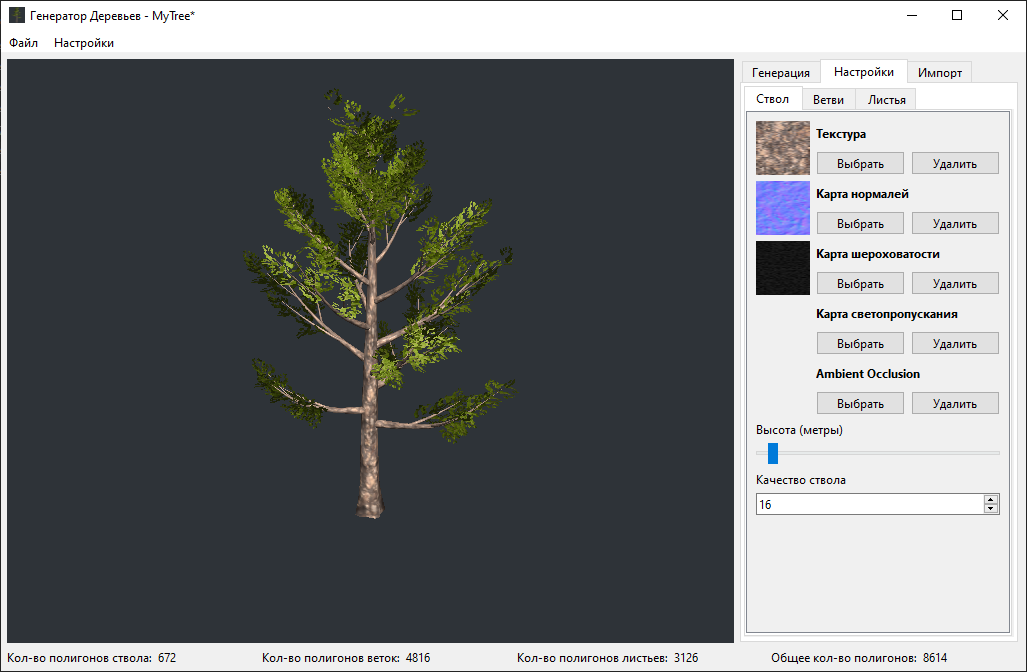Click Выбрать for Карта нормалей
The image size is (1027, 672).
click(860, 223)
